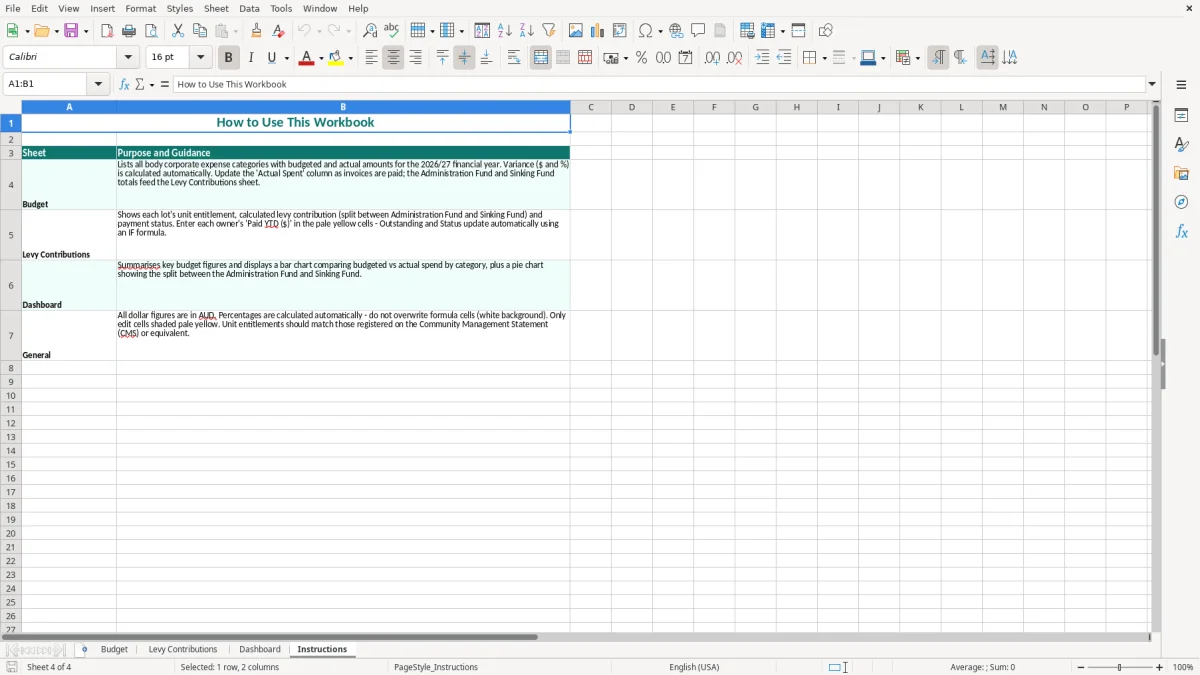Click into the formula input line
1200x675 pixels.
click(659, 84)
